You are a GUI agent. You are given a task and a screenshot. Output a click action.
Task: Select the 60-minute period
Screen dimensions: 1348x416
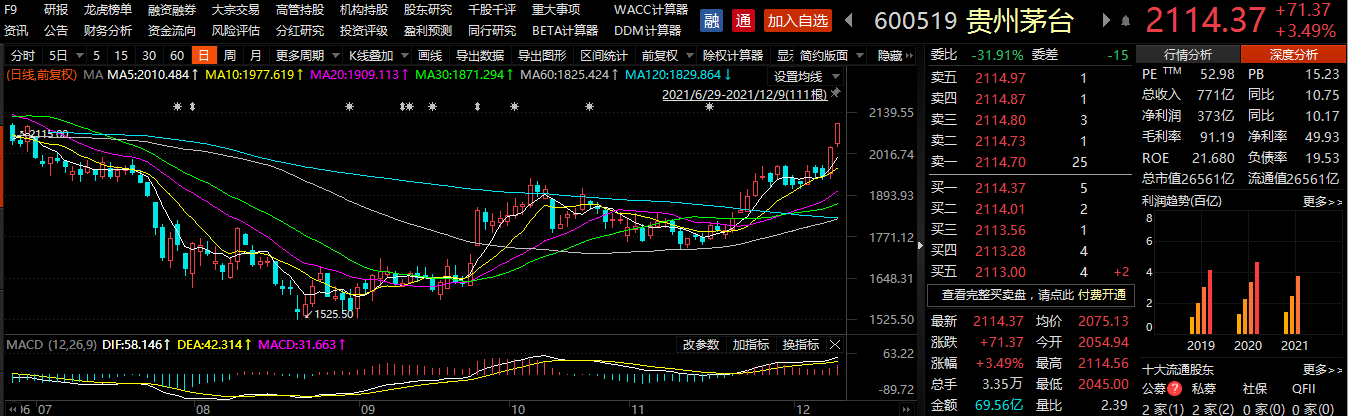(x=177, y=55)
